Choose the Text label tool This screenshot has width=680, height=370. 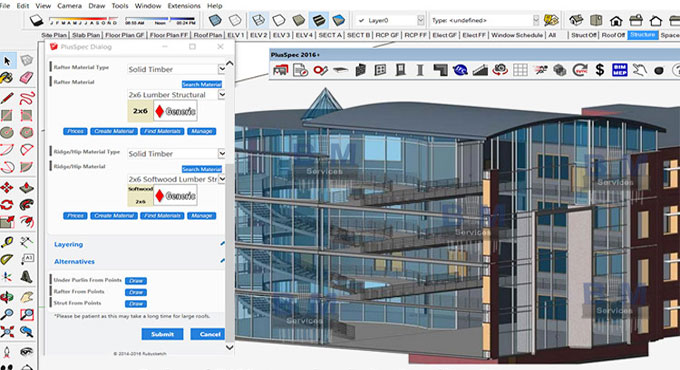click(26, 259)
